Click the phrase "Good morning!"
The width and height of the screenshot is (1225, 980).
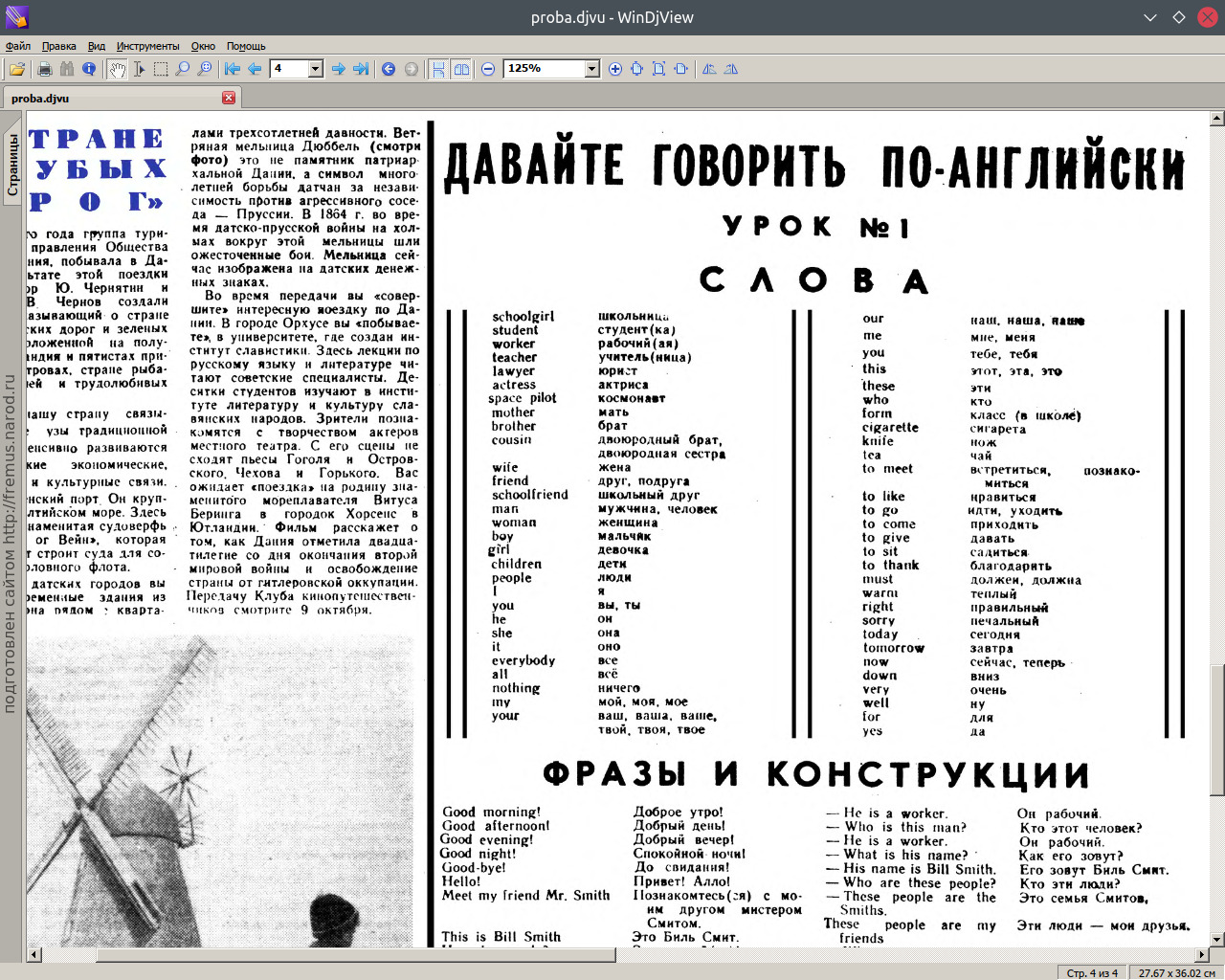(491, 812)
